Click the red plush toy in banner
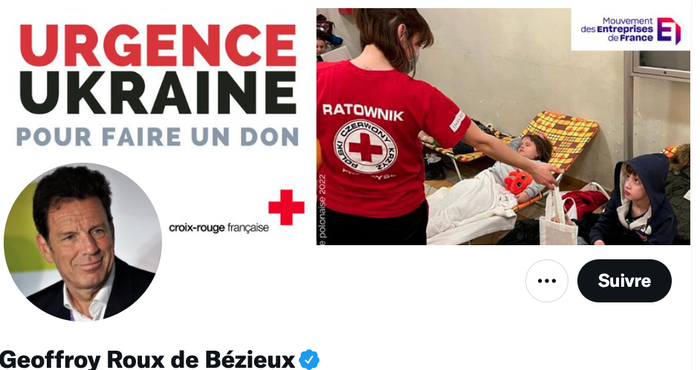Viewport: 700px width, 370px height. pos(518,182)
